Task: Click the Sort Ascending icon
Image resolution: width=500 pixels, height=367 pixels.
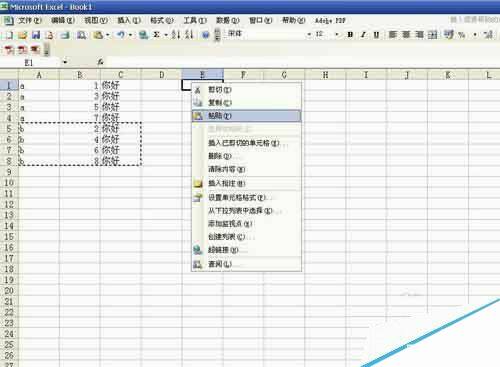Action: 176,35
